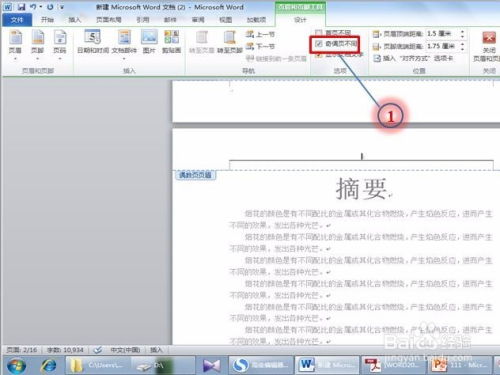
Task: Expand the Footer (页脚) dropdown arrow
Action: tap(37, 59)
